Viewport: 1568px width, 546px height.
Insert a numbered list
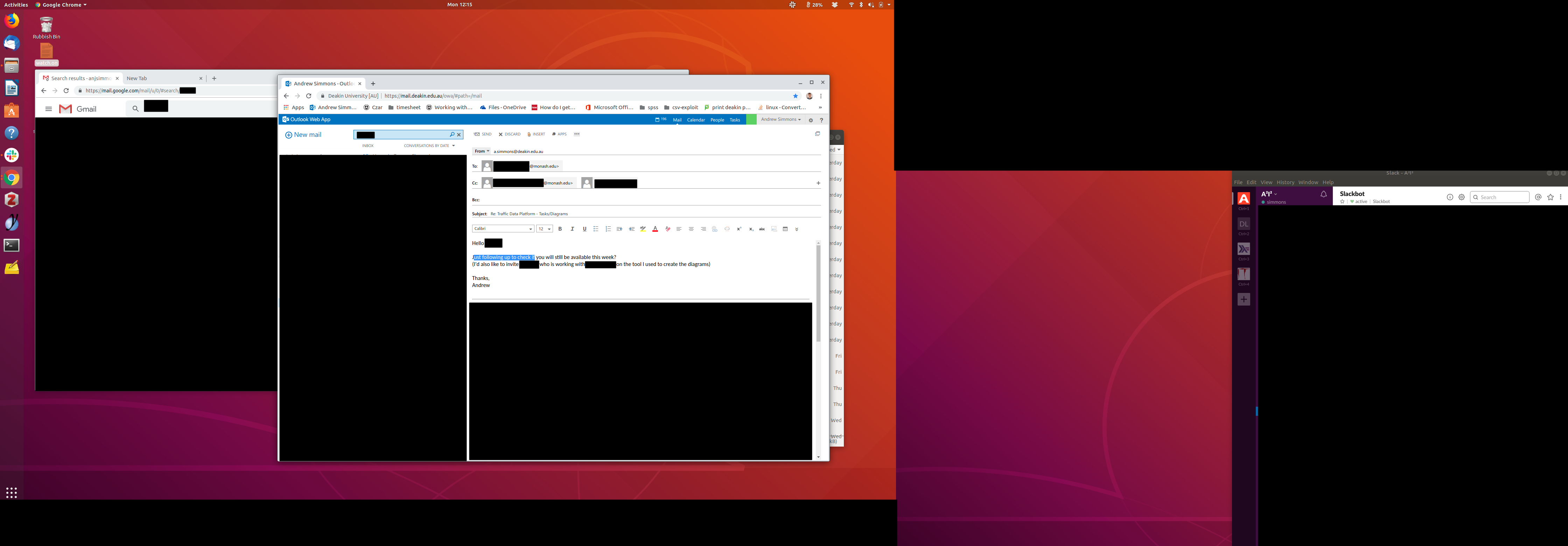[608, 230]
